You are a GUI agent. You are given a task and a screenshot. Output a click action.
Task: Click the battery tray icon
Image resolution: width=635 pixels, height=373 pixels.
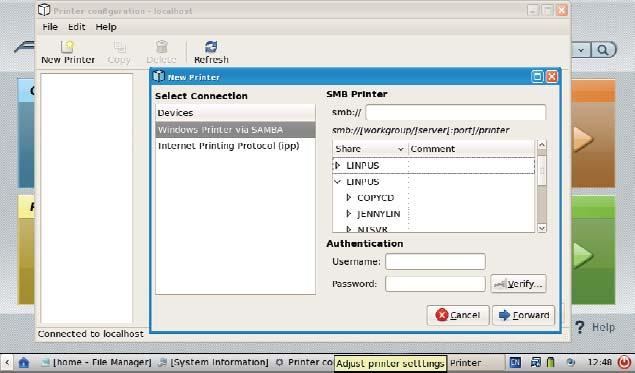point(550,362)
